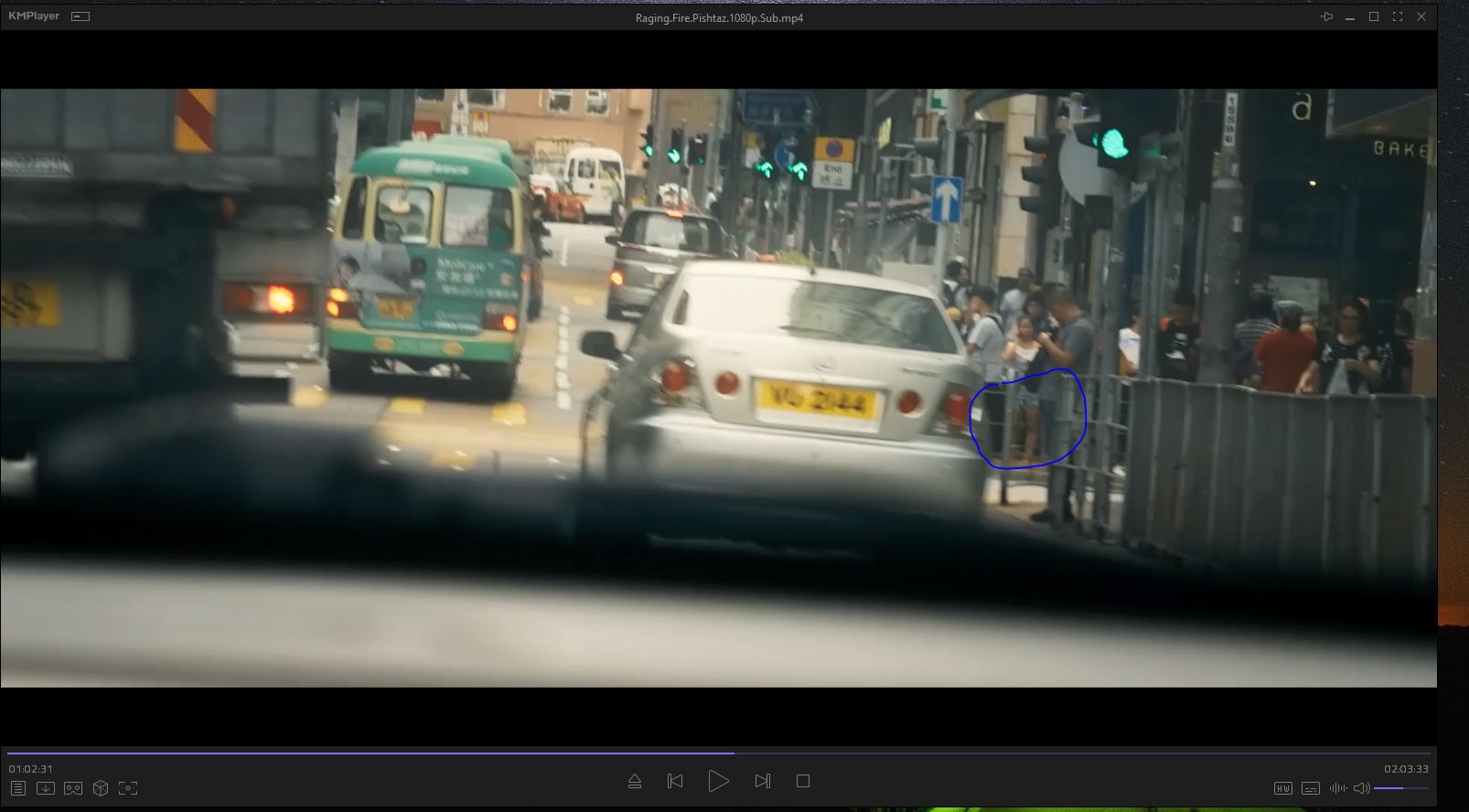
Task: Enable VR mode goggles icon
Action: pos(73,788)
